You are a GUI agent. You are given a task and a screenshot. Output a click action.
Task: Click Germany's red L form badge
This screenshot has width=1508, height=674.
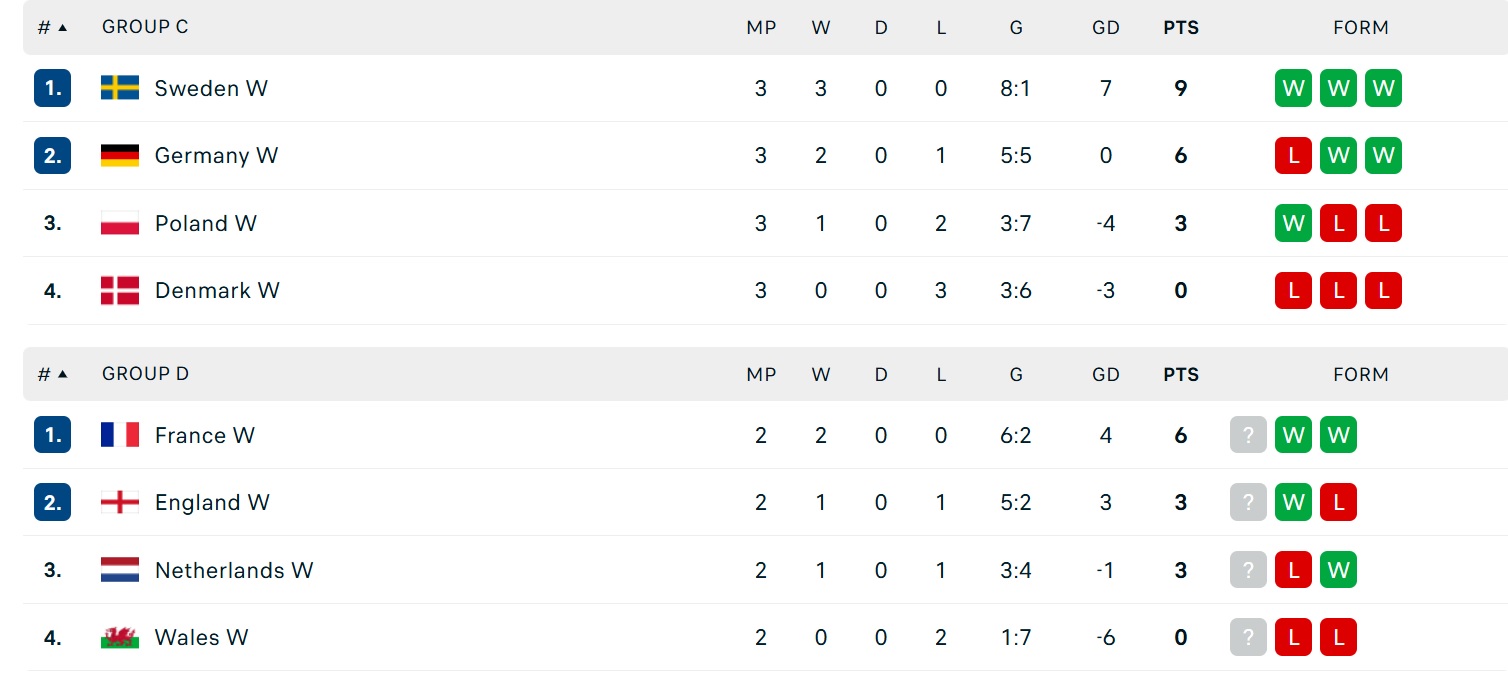point(1293,155)
